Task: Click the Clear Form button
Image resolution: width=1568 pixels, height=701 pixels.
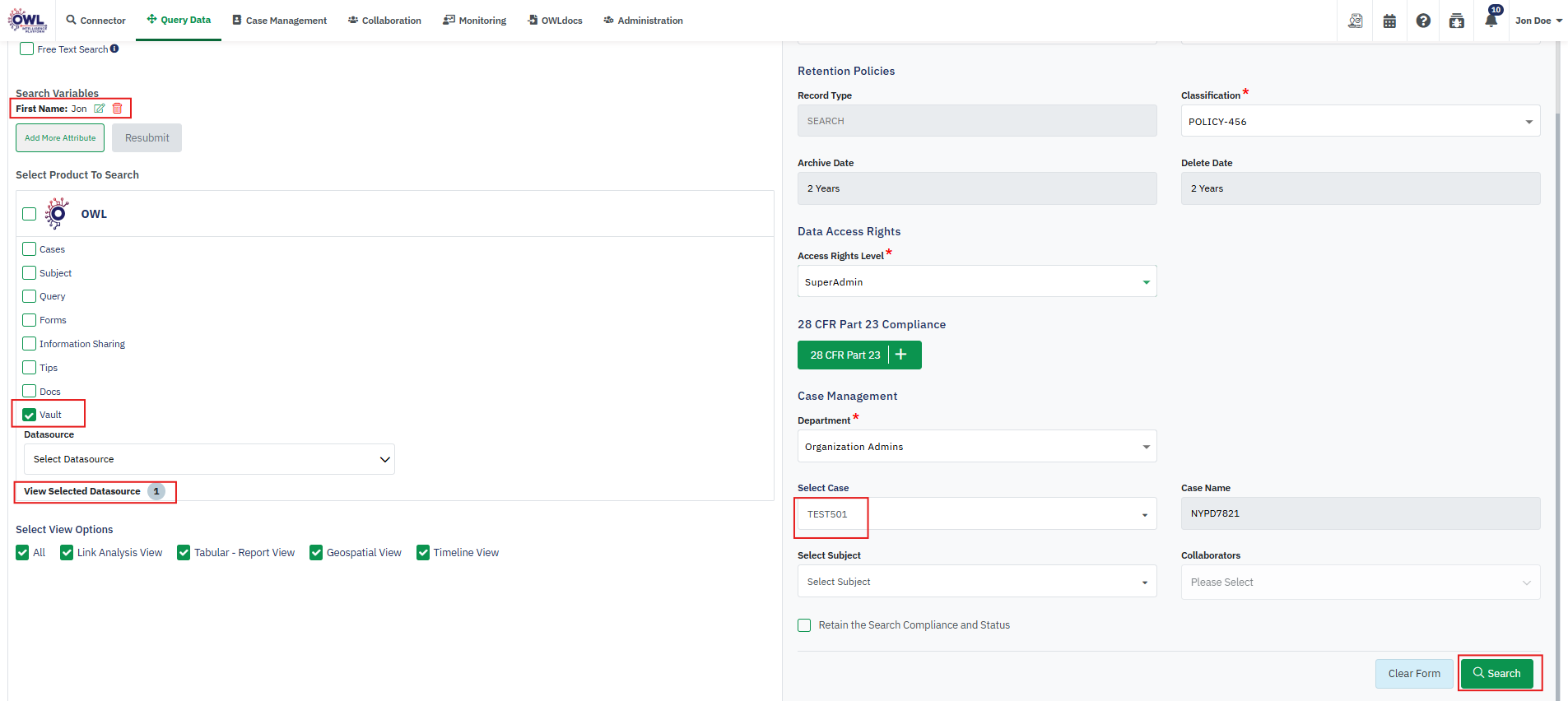Action: (x=1413, y=673)
